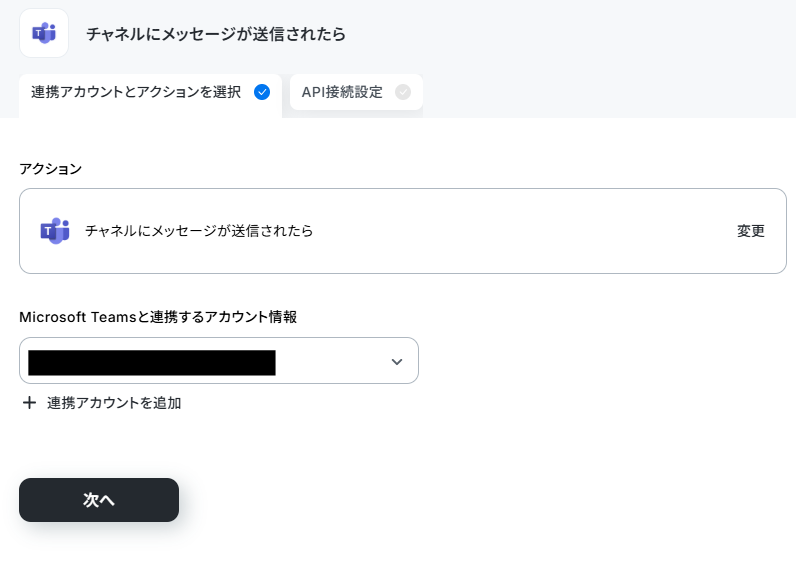Click the チャネルにメッセージが送信されたら title in the header

tap(216, 34)
